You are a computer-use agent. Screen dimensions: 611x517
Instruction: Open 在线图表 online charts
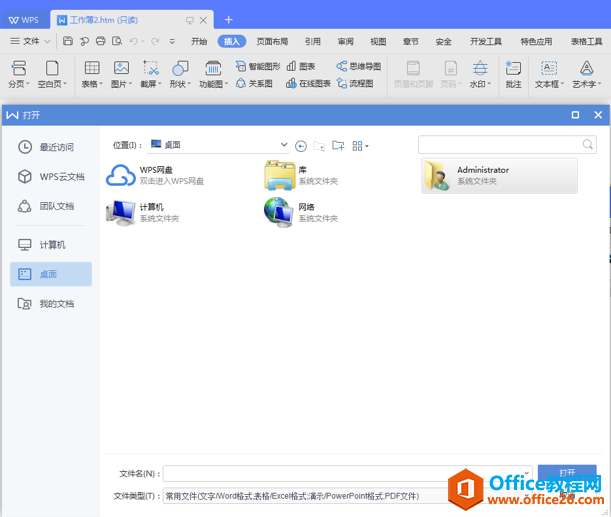click(308, 83)
